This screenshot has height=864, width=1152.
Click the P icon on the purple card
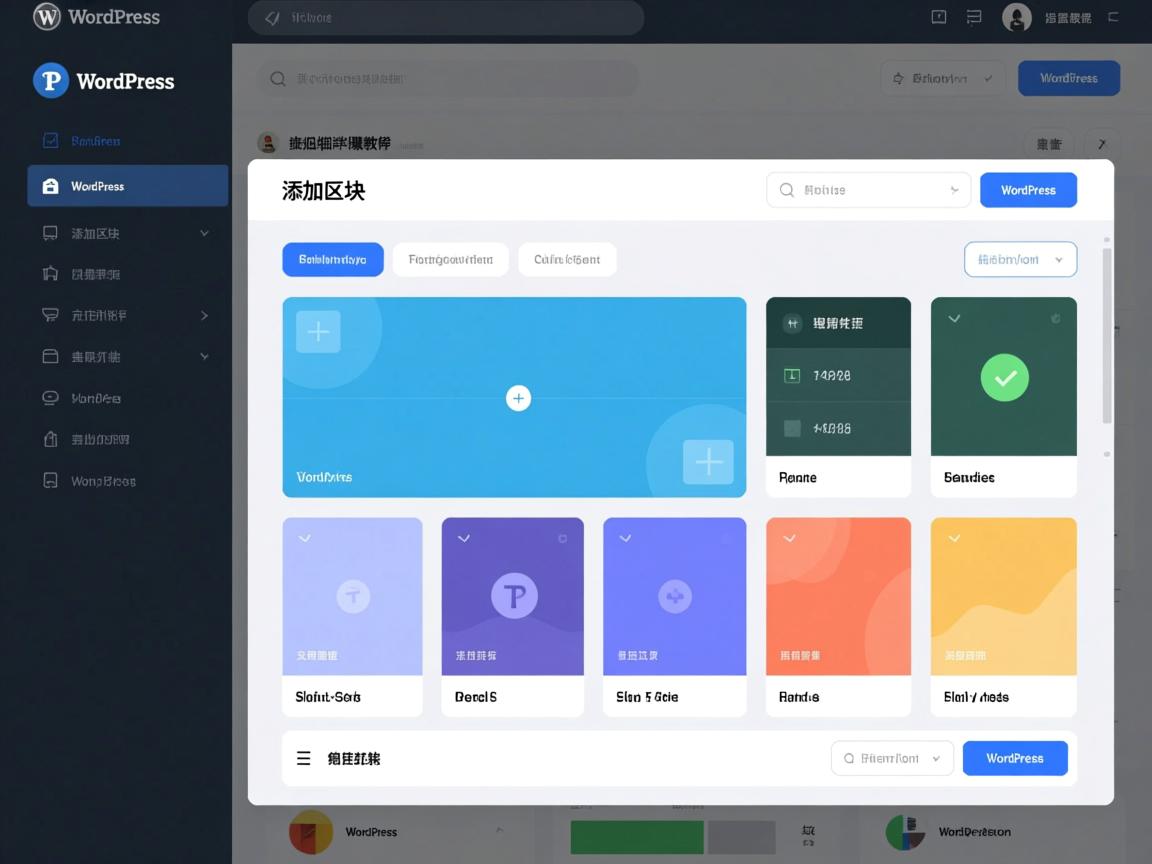click(x=514, y=597)
